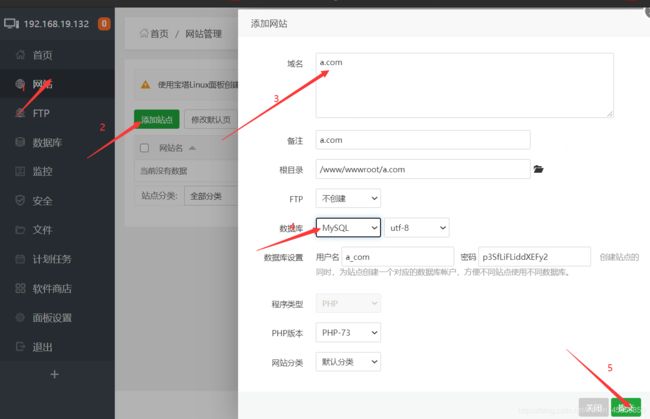The width and height of the screenshot is (650, 419).
Task: Tick the select-all checkbox beside 网站名
Action: [144, 148]
